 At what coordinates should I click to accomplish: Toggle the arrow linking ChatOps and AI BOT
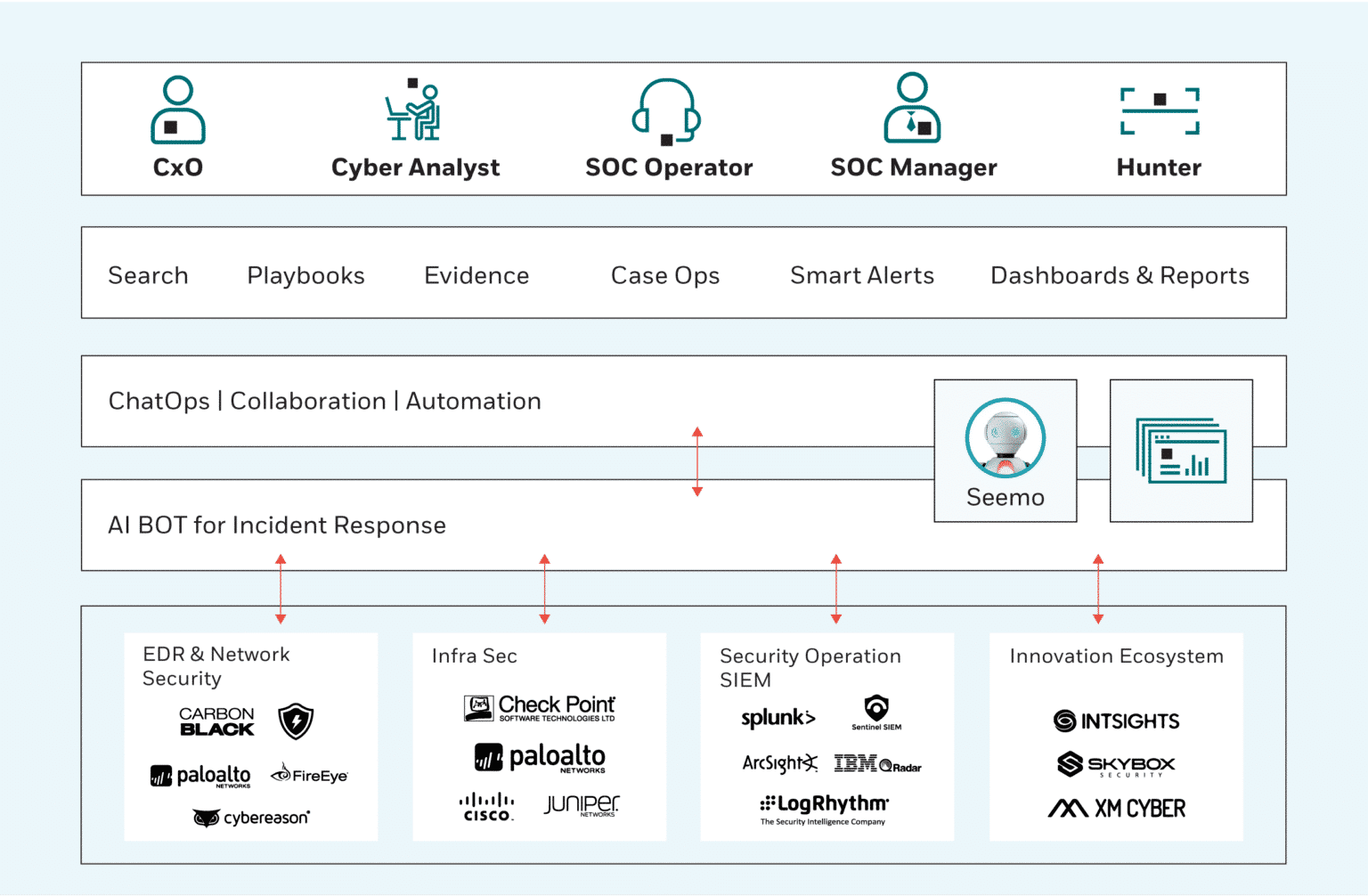697,460
